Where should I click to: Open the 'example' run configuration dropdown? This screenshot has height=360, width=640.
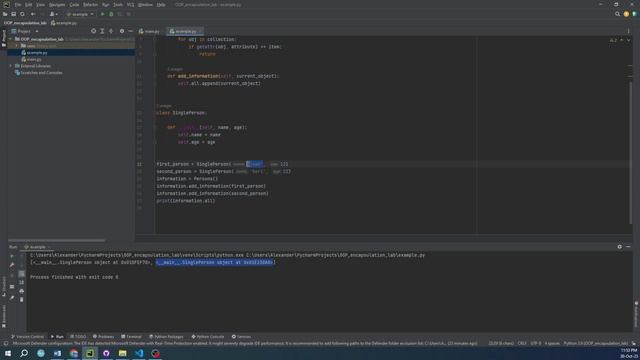[x=80, y=14]
